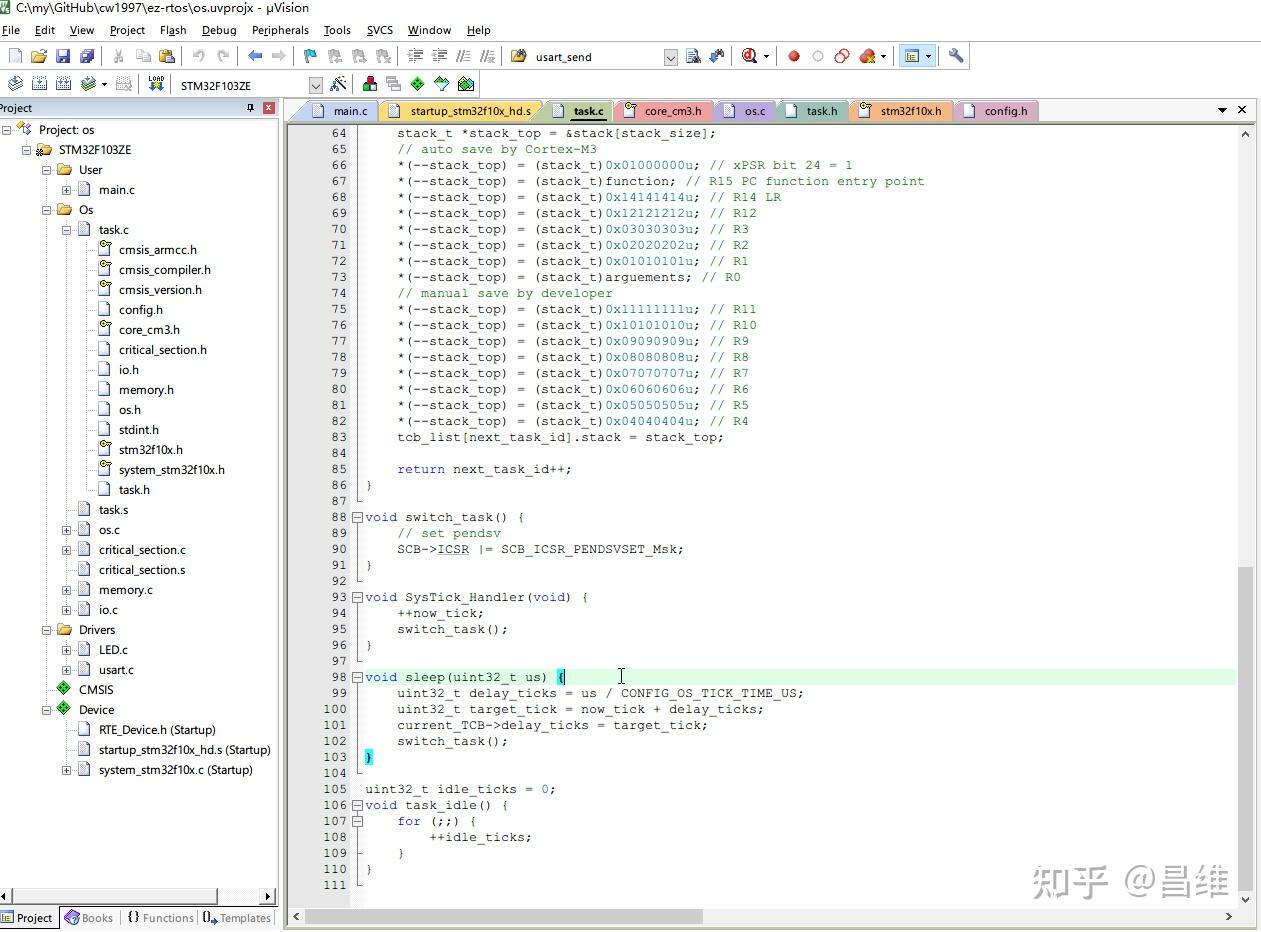Switch to the core_cm3.h editor tab
Viewport: 1261px width, 932px height.
pos(672,111)
